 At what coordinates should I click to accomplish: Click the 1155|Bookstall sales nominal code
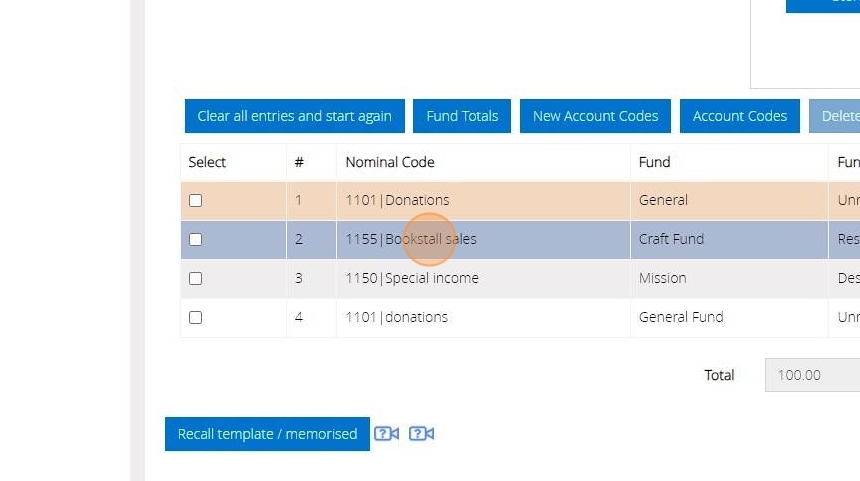pos(411,239)
